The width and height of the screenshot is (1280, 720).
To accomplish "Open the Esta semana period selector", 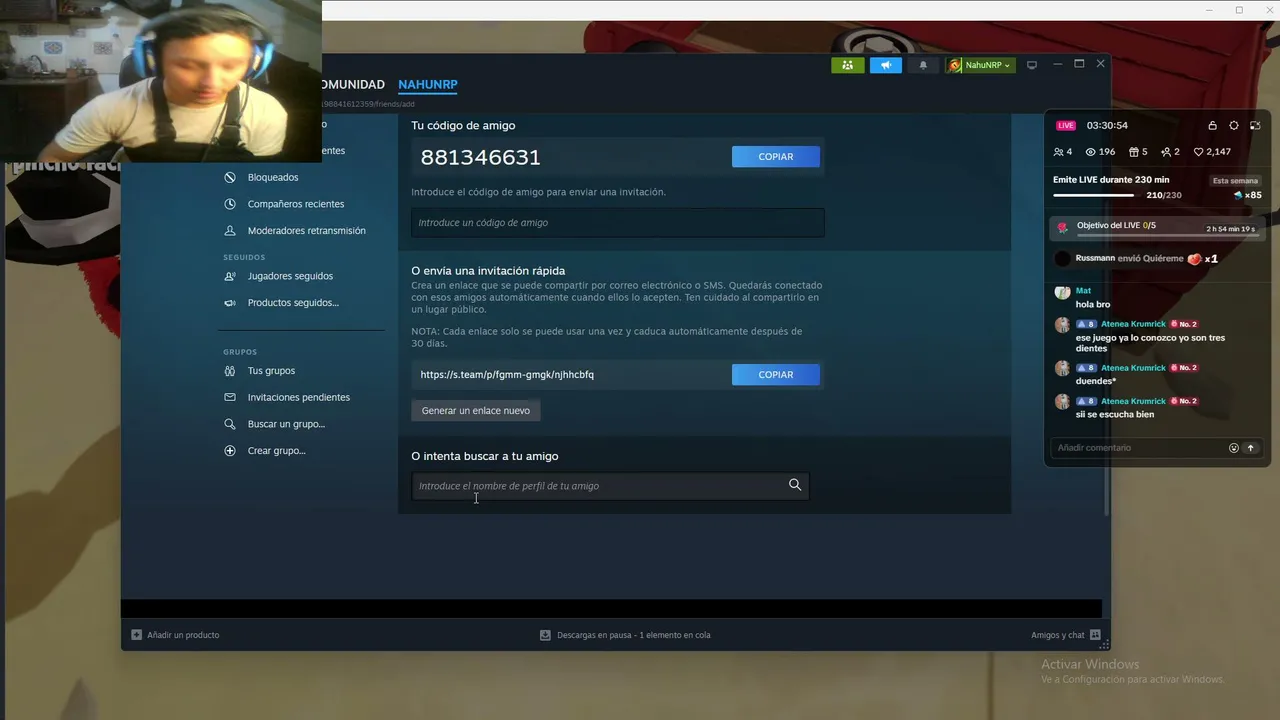I will click(x=1235, y=181).
